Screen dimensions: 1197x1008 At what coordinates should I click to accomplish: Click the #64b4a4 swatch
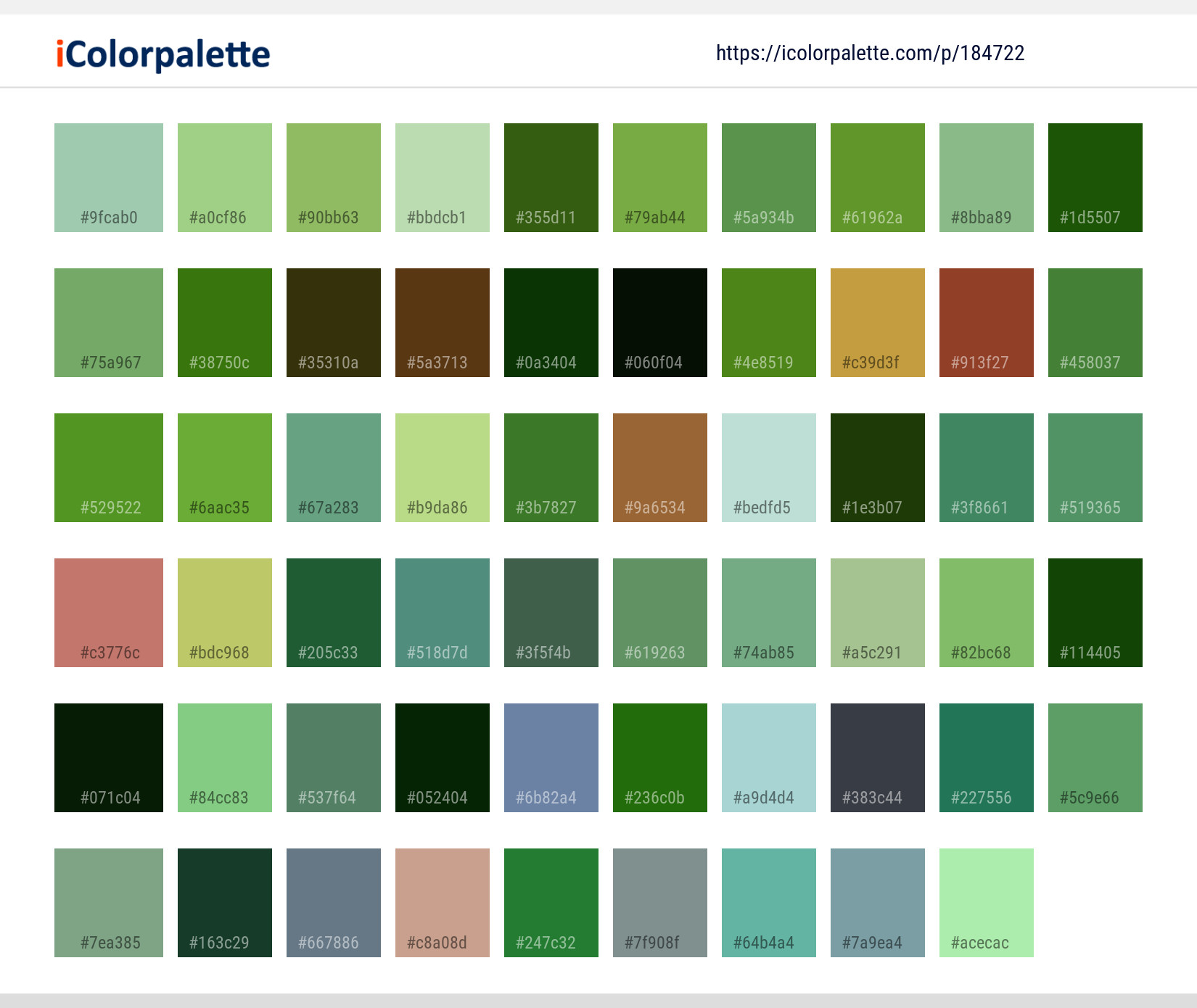[x=769, y=903]
